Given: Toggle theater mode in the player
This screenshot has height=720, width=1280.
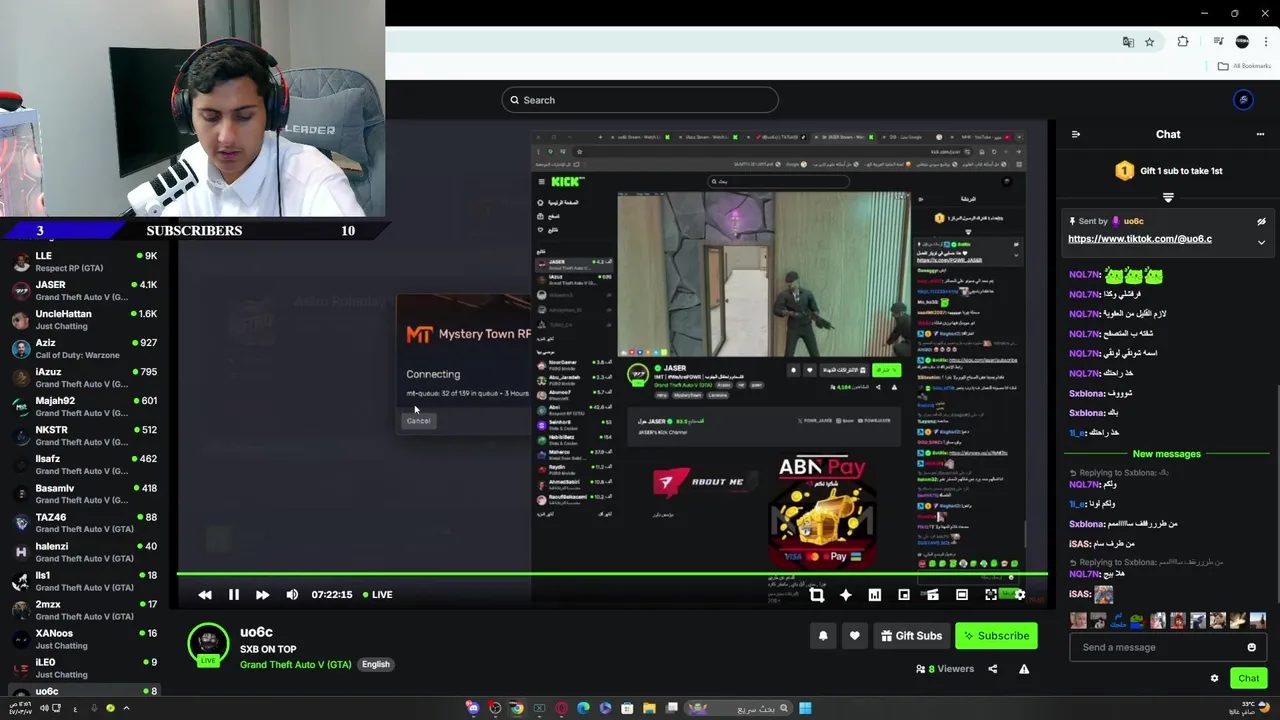Looking at the screenshot, I should pyautogui.click(x=962, y=594).
